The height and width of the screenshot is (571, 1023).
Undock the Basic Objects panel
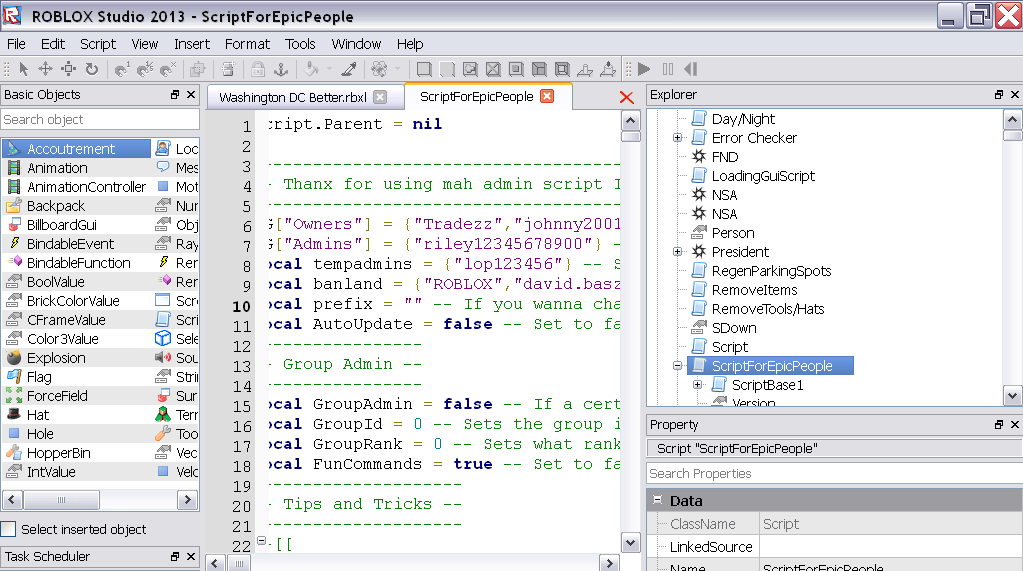point(174,95)
